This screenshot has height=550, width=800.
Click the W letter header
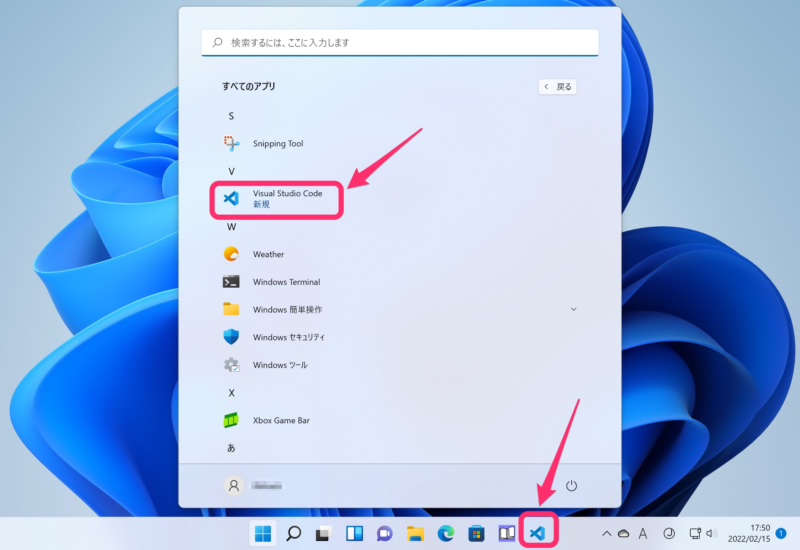[231, 227]
